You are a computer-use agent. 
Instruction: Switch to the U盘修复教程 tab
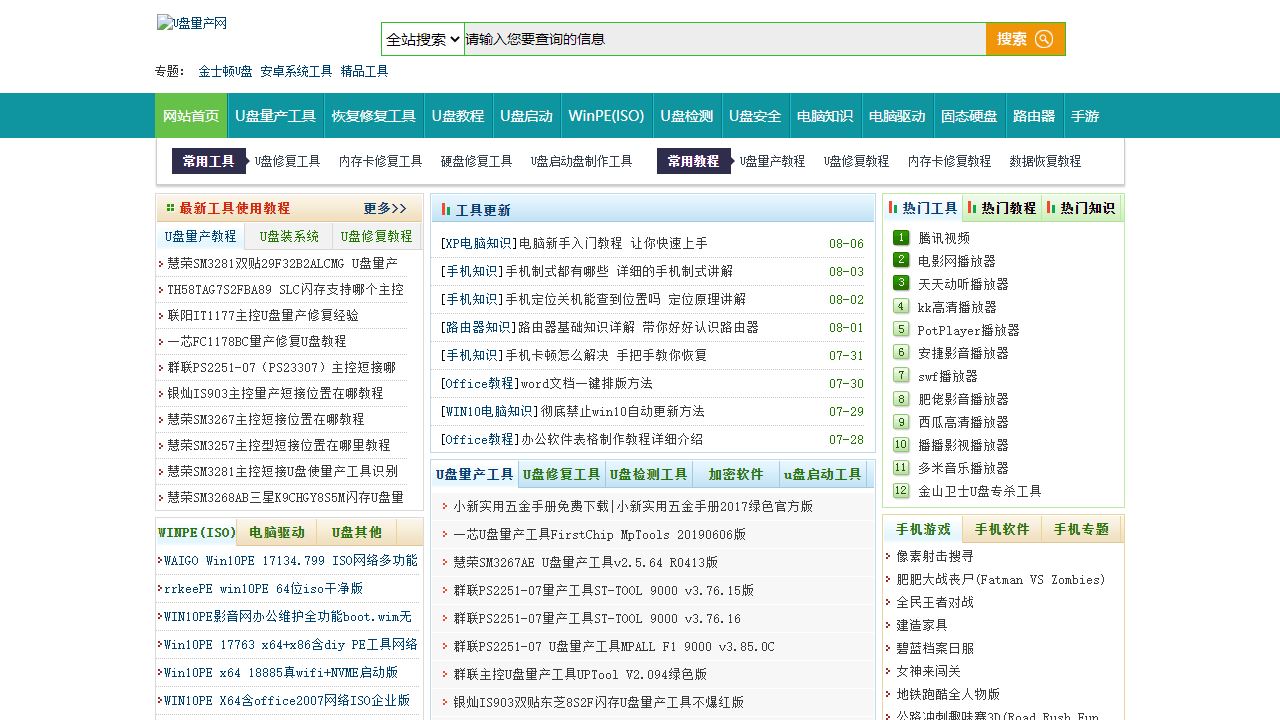(x=376, y=237)
